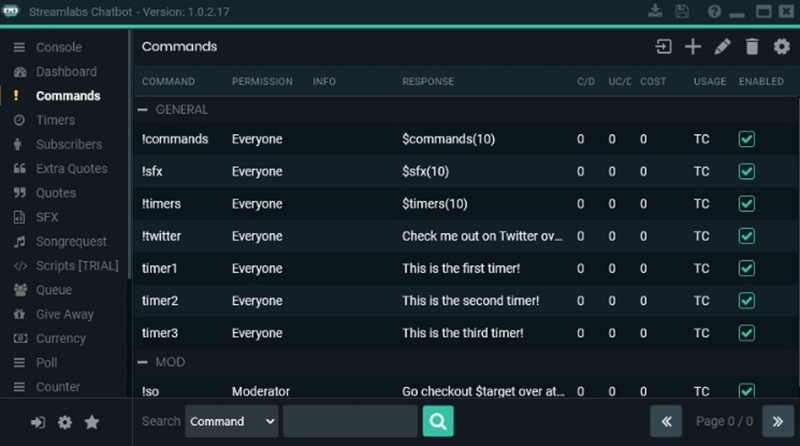This screenshot has height=446, width=800.
Task: Click the Currency money icon in sidebar
Action: coord(20,338)
